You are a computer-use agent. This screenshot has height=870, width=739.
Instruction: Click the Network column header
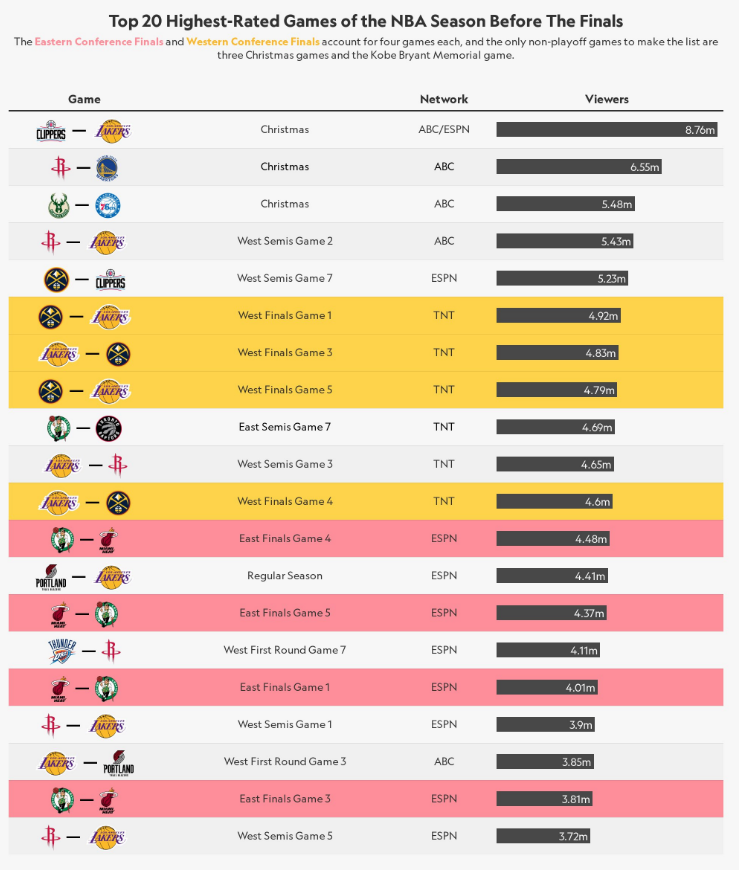pyautogui.click(x=444, y=99)
